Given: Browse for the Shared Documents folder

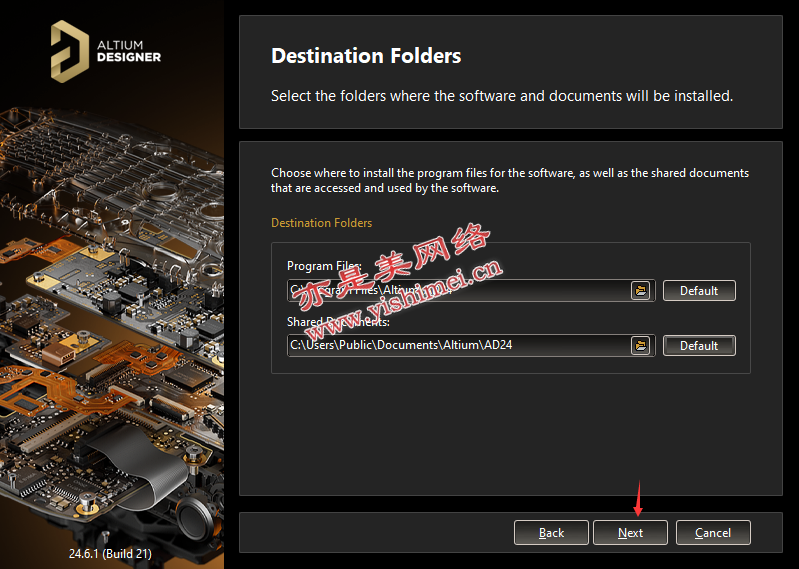Looking at the screenshot, I should pyautogui.click(x=641, y=345).
